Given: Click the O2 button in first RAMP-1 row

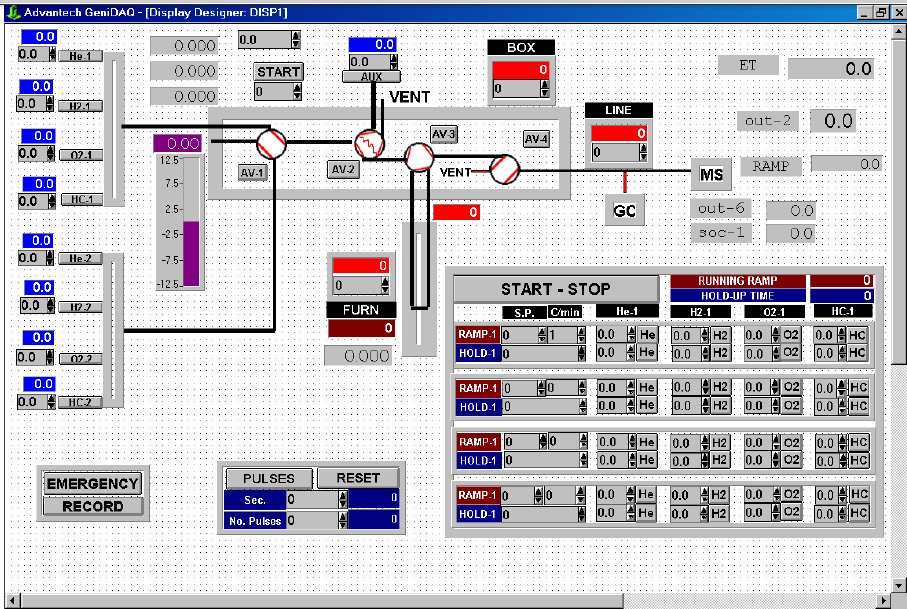Looking at the screenshot, I should point(791,335).
